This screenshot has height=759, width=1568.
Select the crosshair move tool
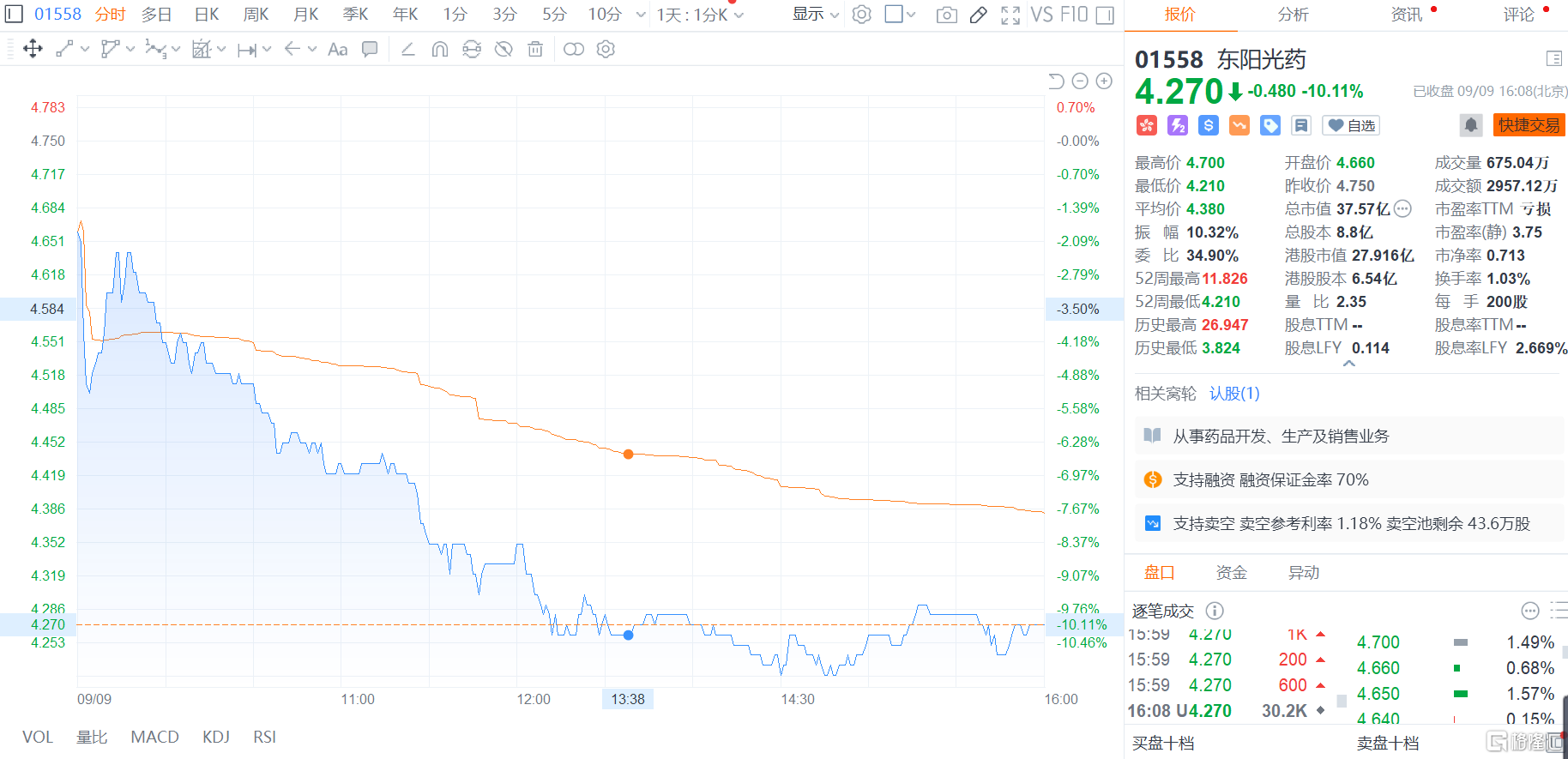(33, 49)
